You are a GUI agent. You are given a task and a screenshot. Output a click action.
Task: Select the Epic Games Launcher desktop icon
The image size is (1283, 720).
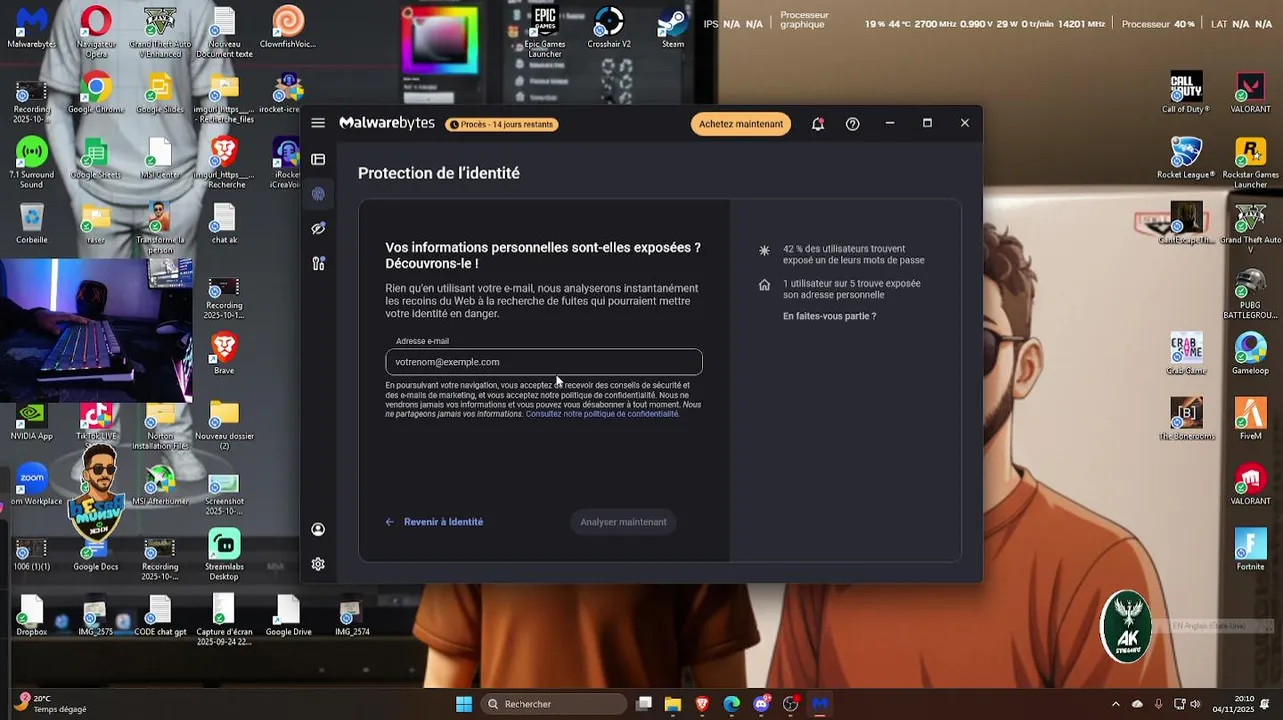tap(545, 32)
